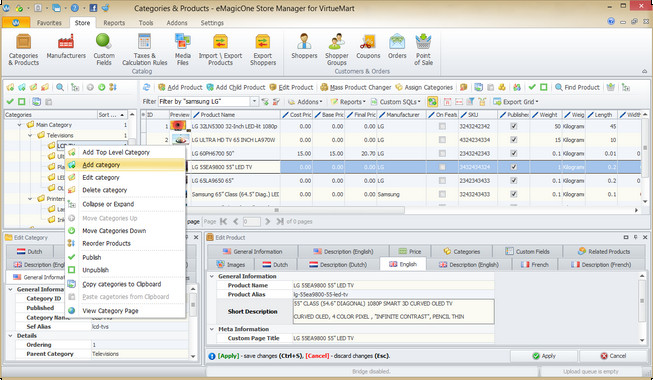
Task: Open Coupons section
Action: pos(368,46)
